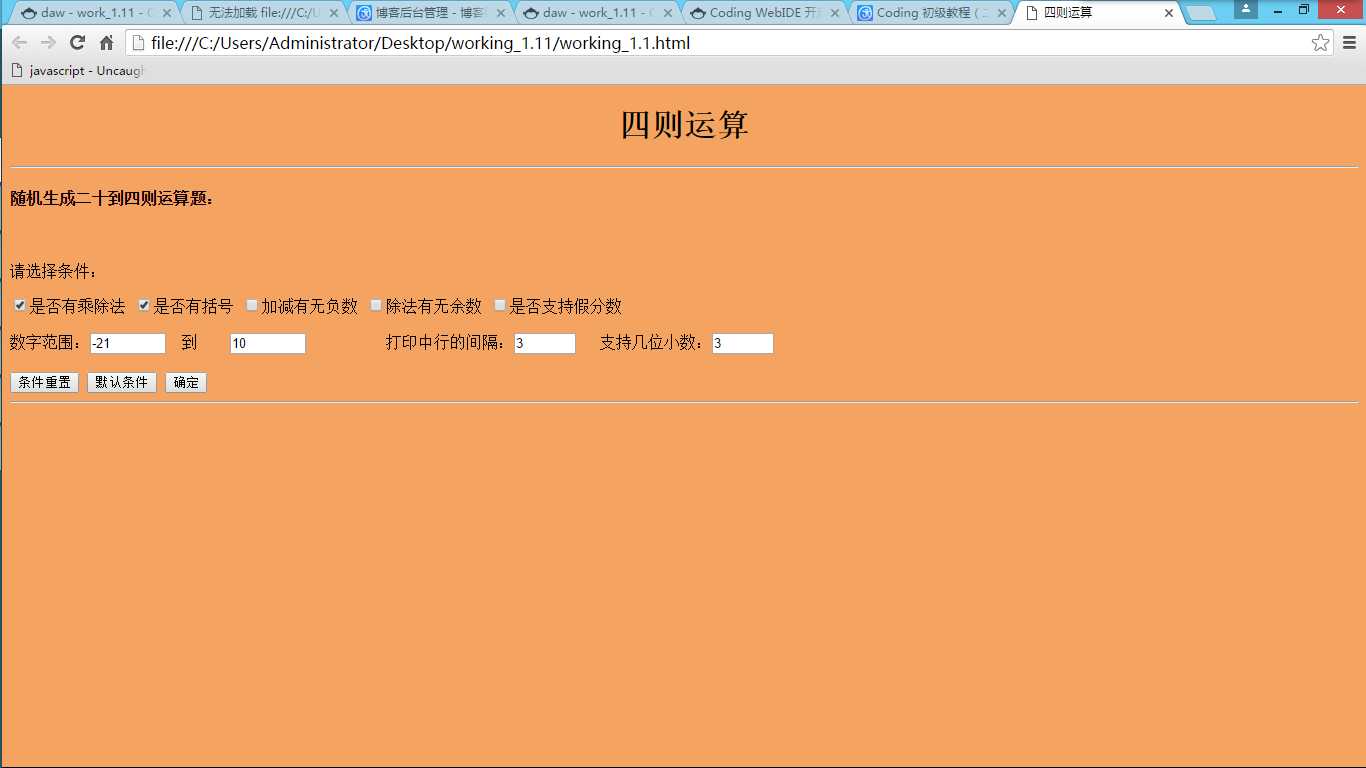Click the 默认条件 button

tap(122, 382)
